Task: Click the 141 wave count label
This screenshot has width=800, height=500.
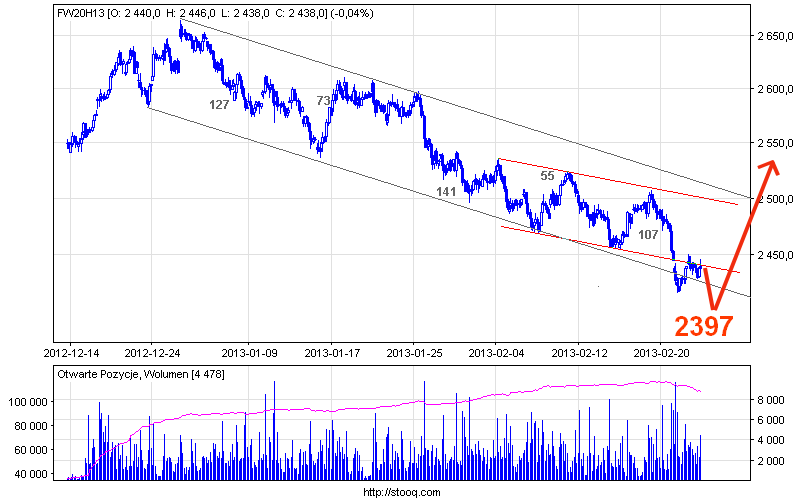Action: click(x=446, y=192)
